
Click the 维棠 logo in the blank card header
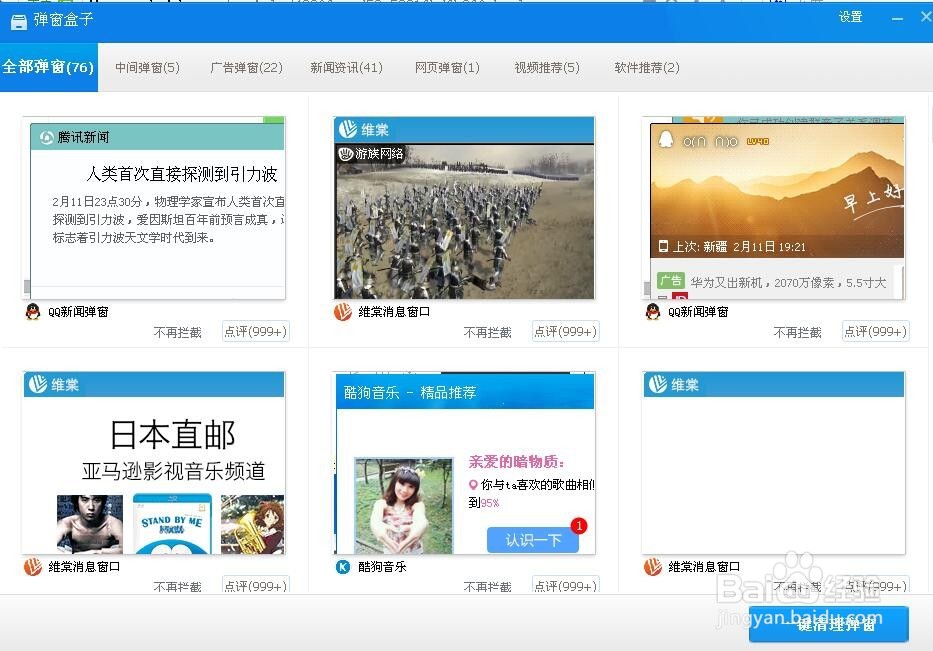(x=658, y=384)
